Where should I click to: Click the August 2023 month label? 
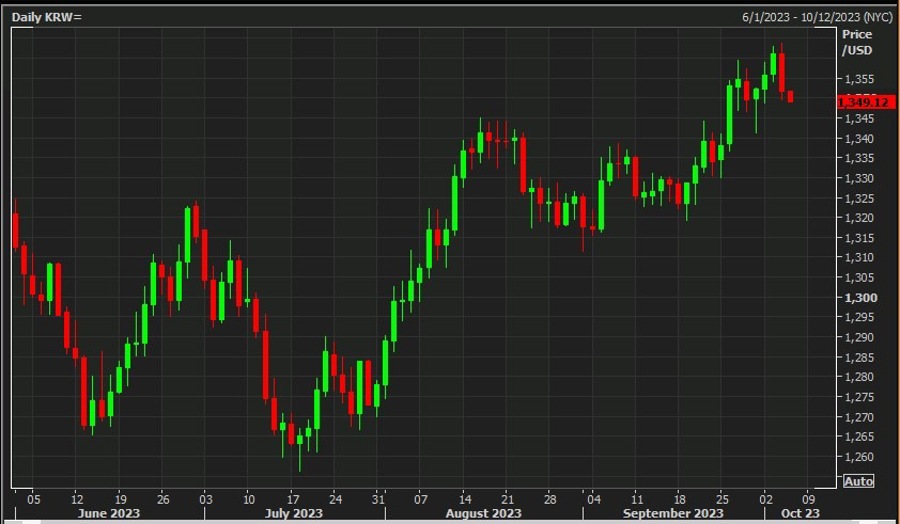(x=483, y=513)
